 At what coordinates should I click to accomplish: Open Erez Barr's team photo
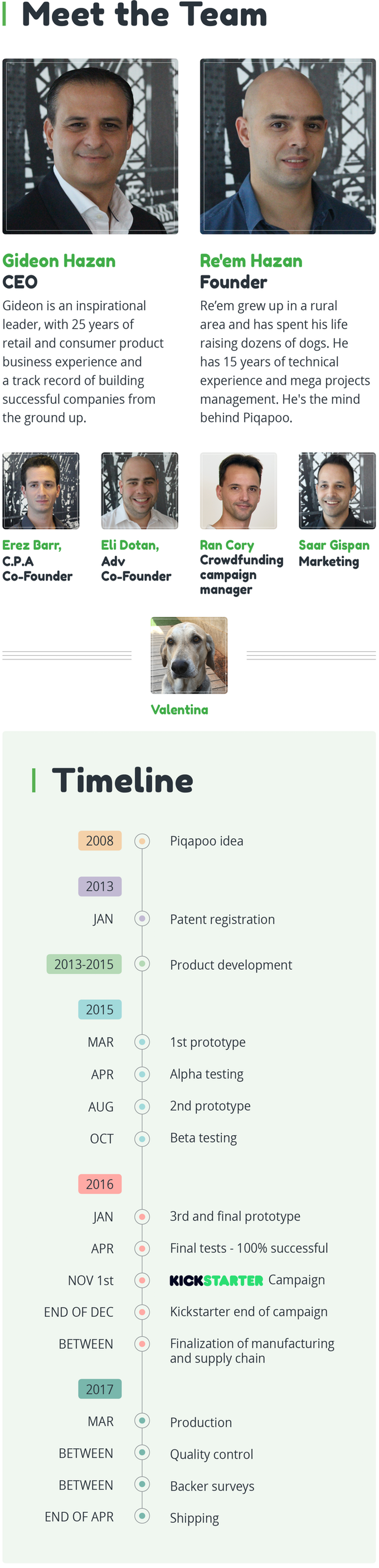(x=41, y=491)
